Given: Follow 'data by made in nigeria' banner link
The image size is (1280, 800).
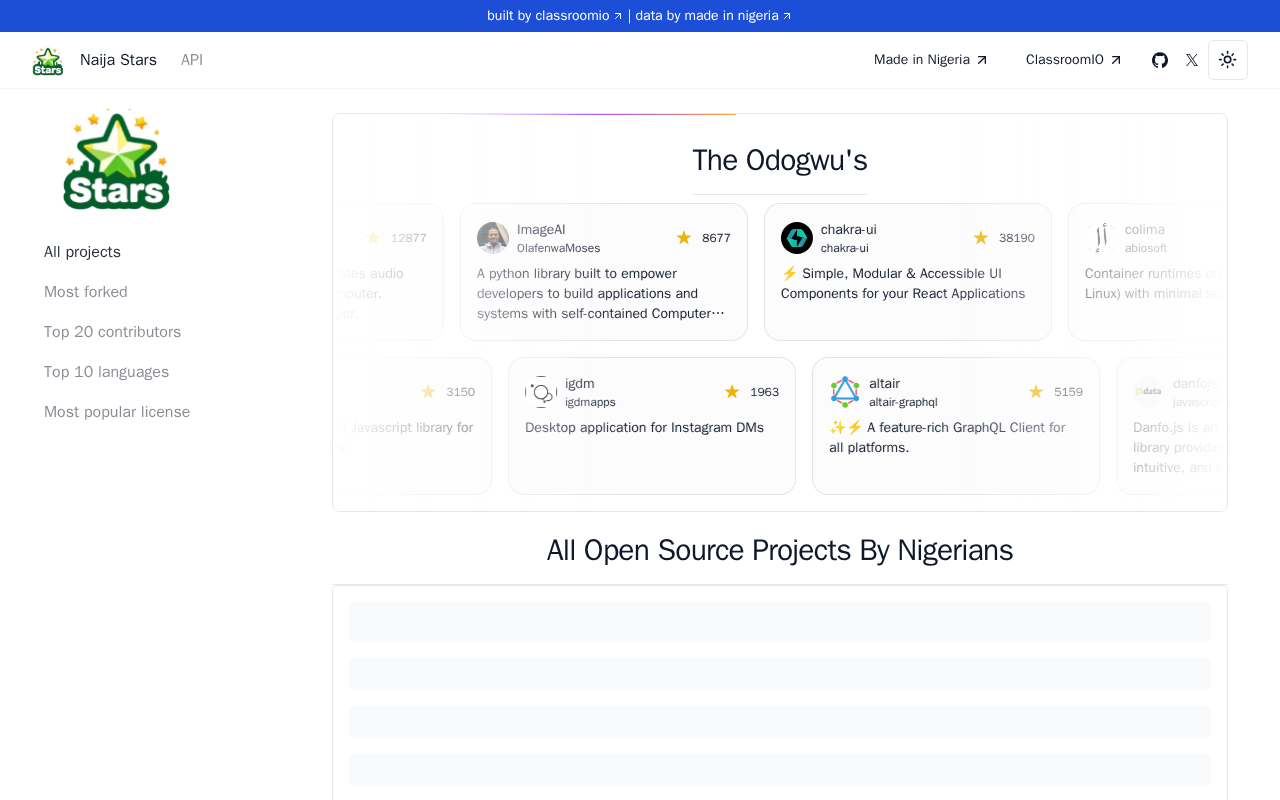Looking at the screenshot, I should (714, 16).
